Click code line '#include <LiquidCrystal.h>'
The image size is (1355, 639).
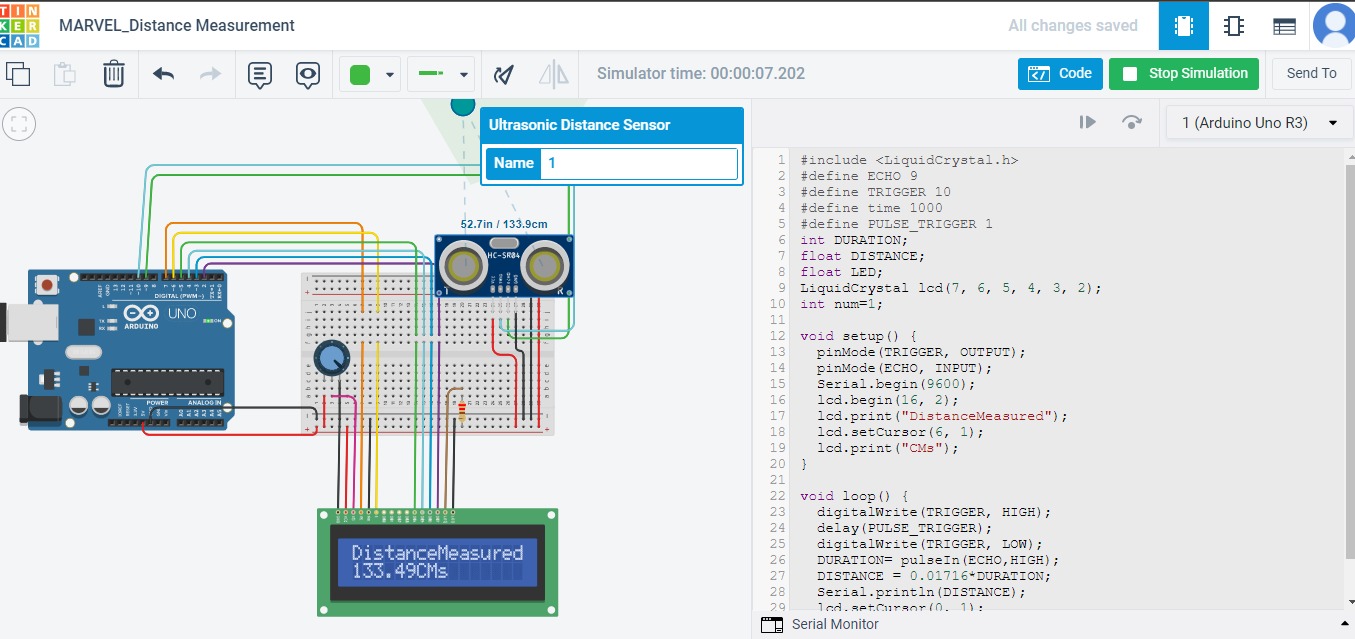[x=909, y=160]
